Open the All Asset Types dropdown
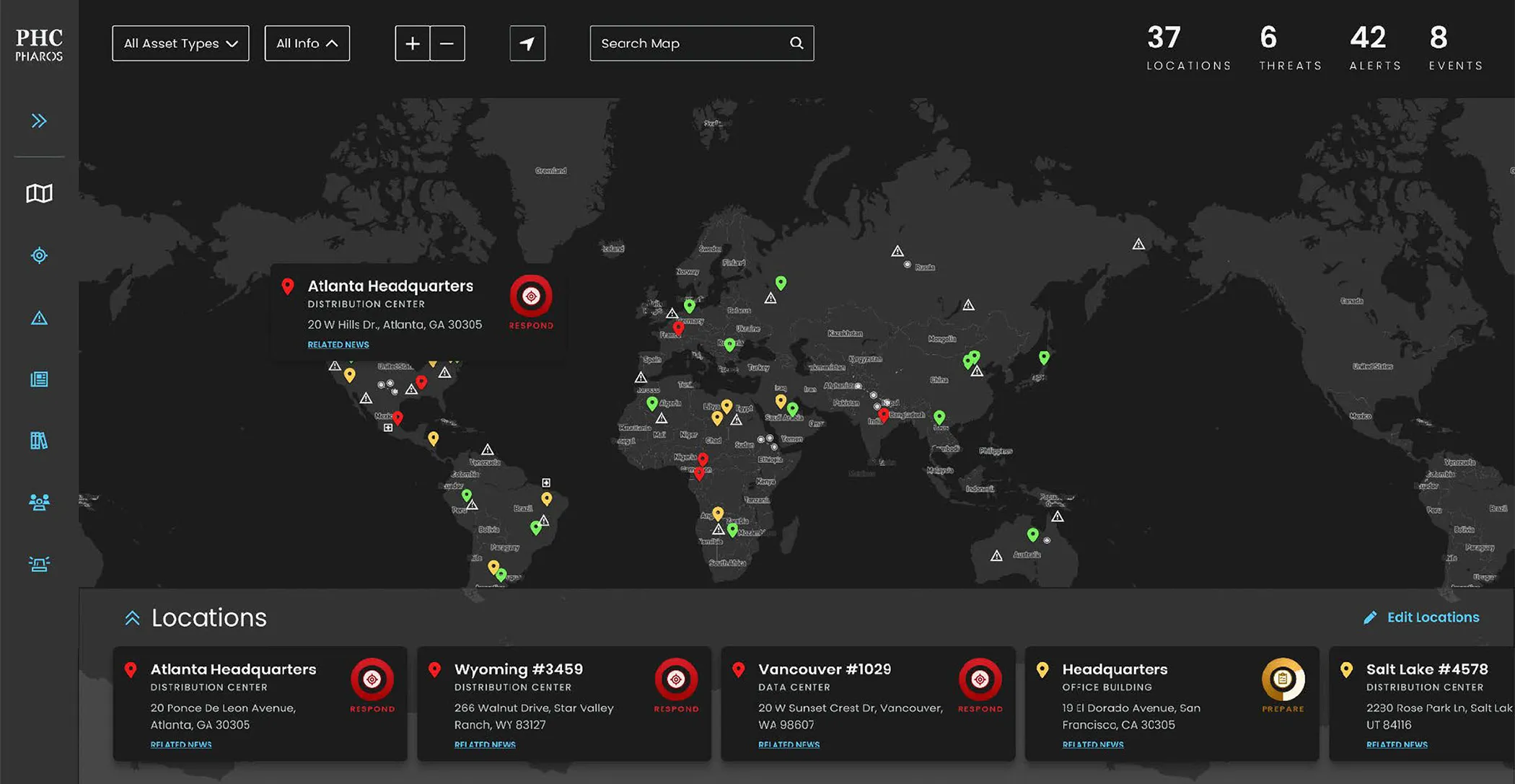The image size is (1515, 784). (x=180, y=43)
